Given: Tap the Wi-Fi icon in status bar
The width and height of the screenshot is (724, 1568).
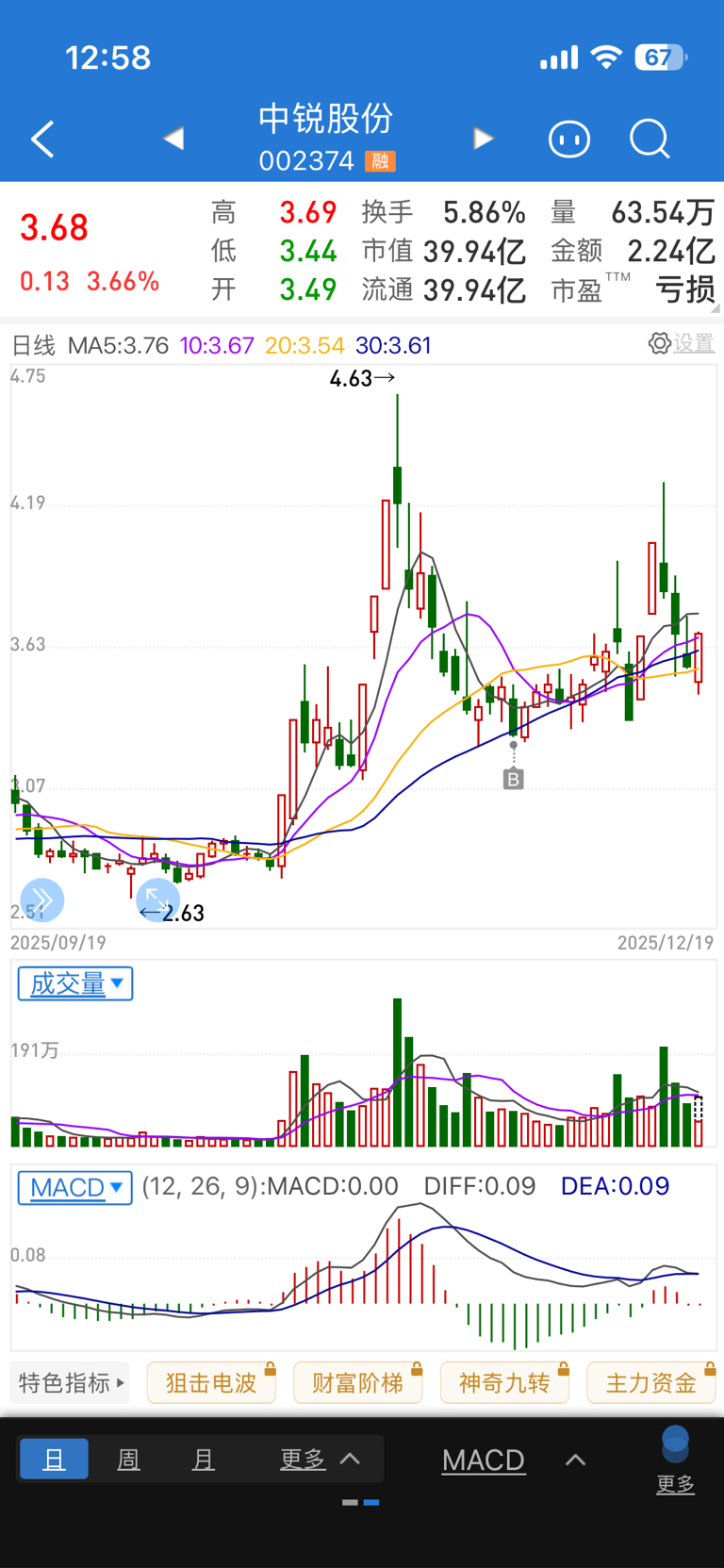Looking at the screenshot, I should (x=606, y=58).
